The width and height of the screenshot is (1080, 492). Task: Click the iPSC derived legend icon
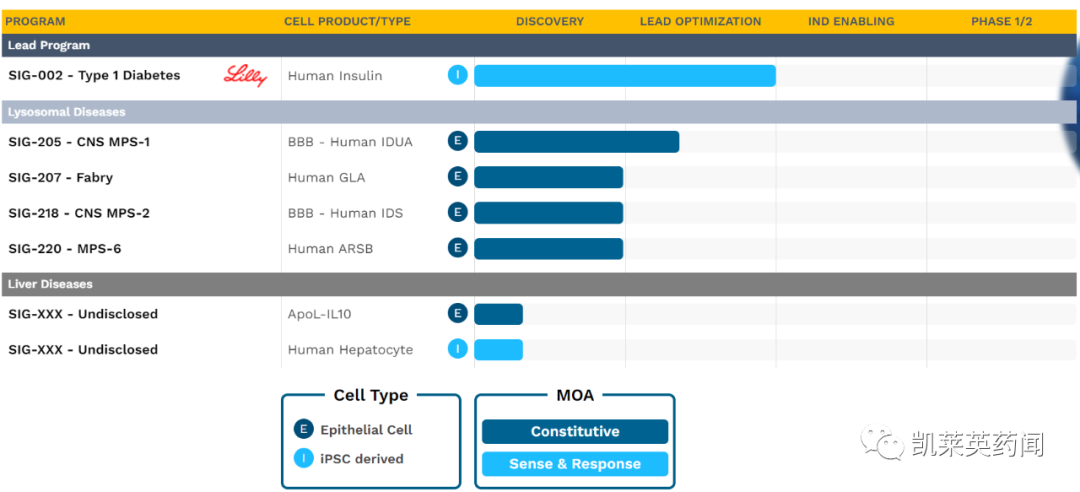304,458
